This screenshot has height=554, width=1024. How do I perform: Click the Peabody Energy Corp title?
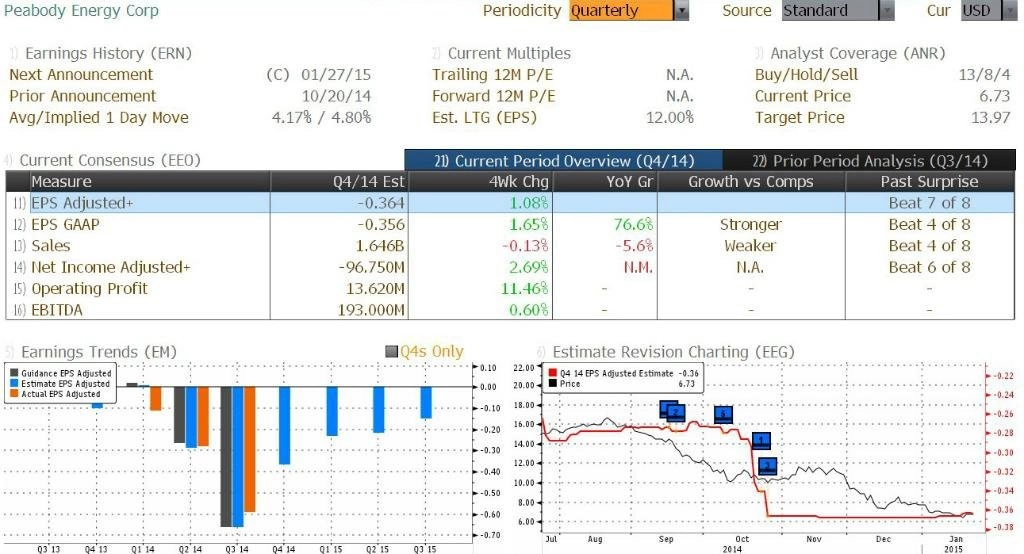(82, 10)
